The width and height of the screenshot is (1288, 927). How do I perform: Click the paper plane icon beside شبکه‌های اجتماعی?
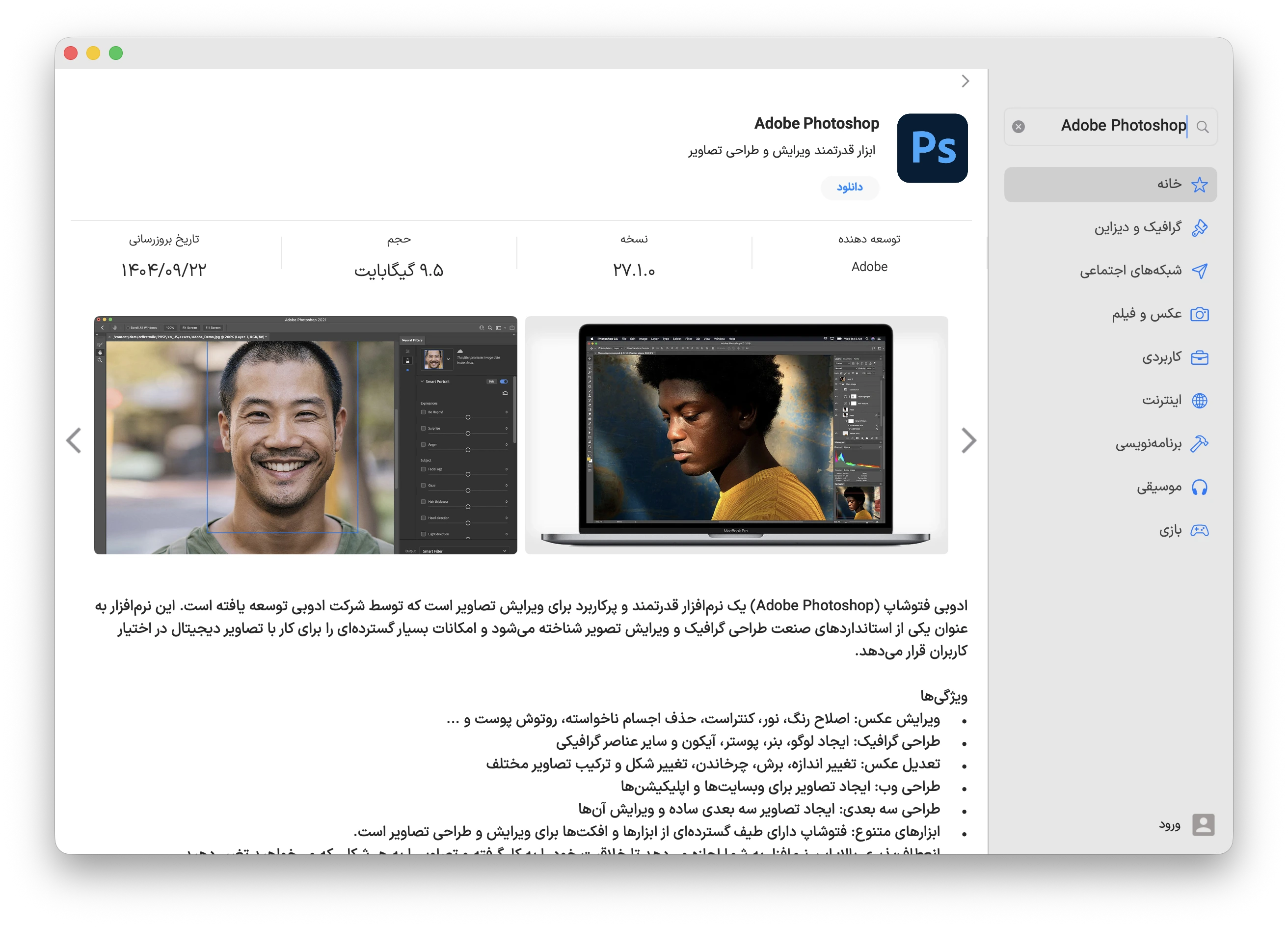1200,271
